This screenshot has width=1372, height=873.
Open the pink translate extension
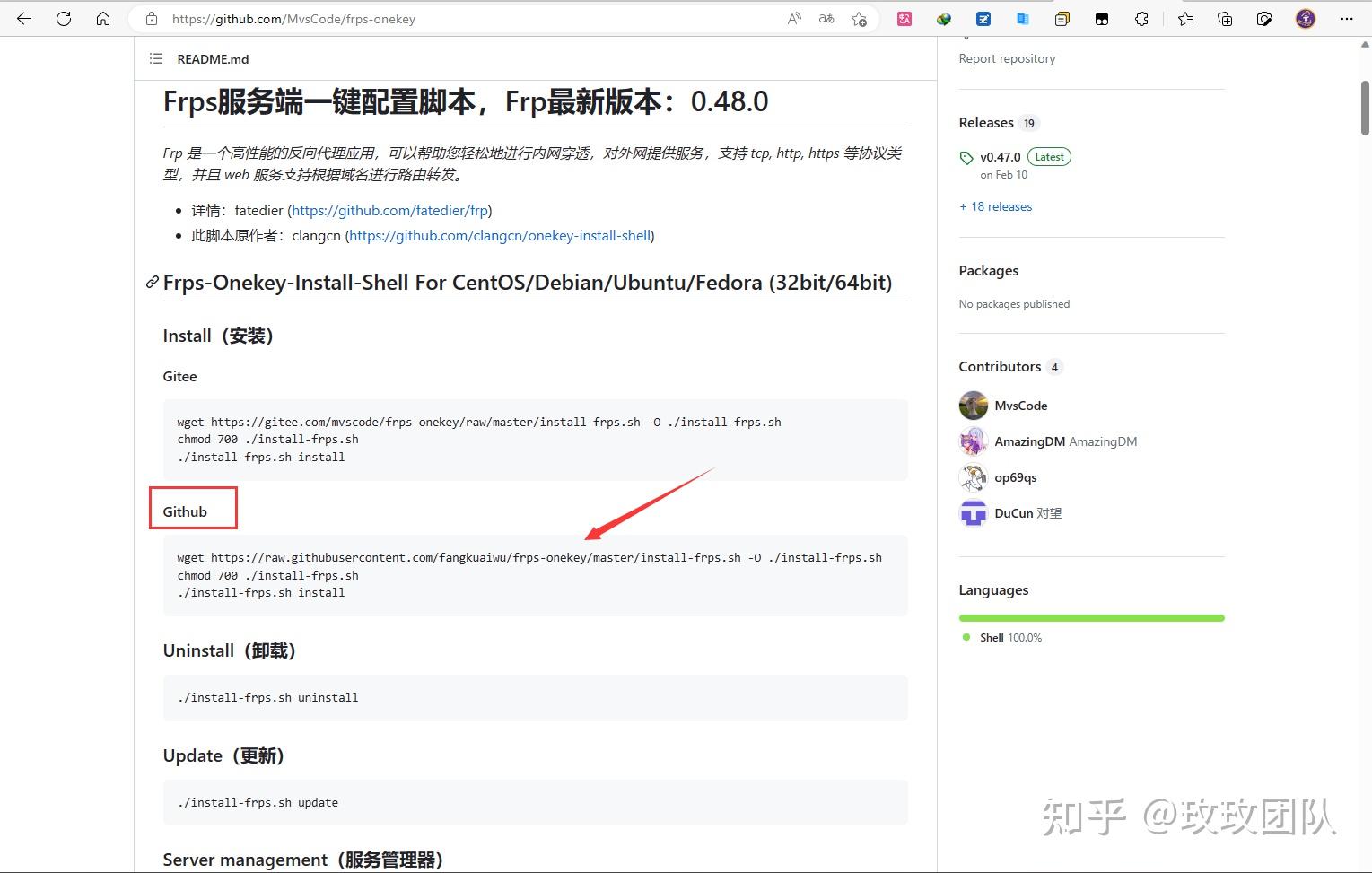click(904, 18)
